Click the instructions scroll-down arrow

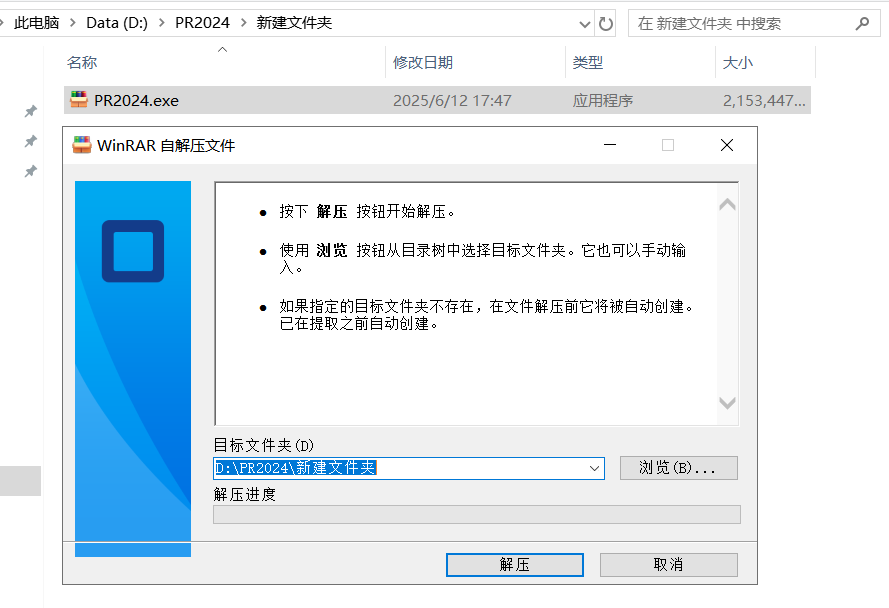727,403
